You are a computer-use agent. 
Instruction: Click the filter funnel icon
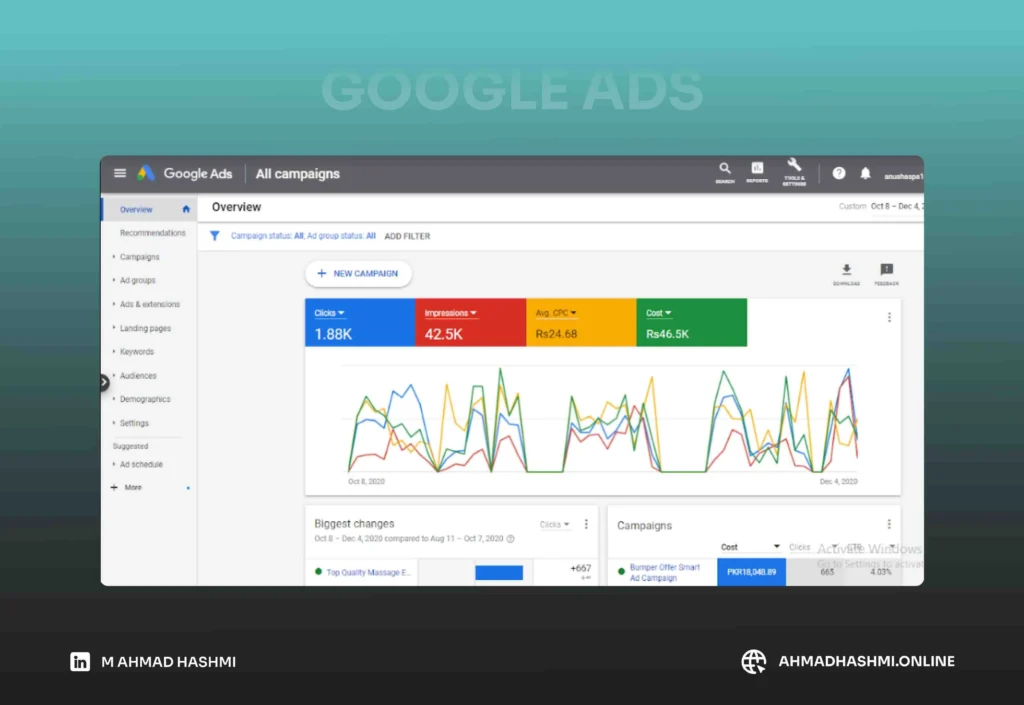(214, 236)
